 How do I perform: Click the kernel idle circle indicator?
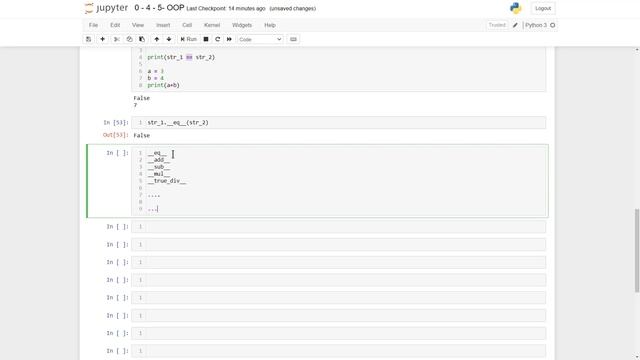[x=553, y=25]
